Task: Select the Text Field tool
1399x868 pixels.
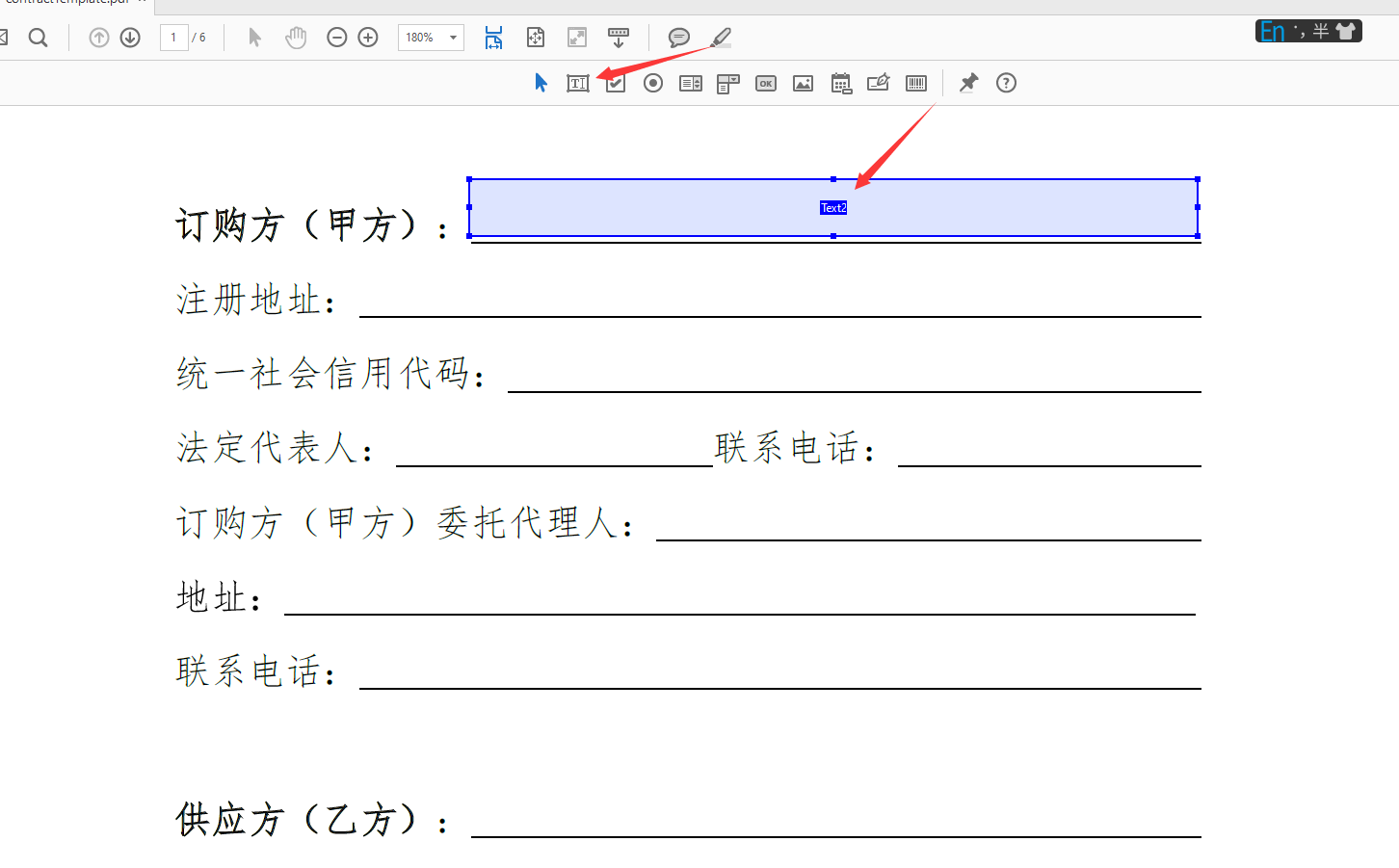Action: (577, 83)
